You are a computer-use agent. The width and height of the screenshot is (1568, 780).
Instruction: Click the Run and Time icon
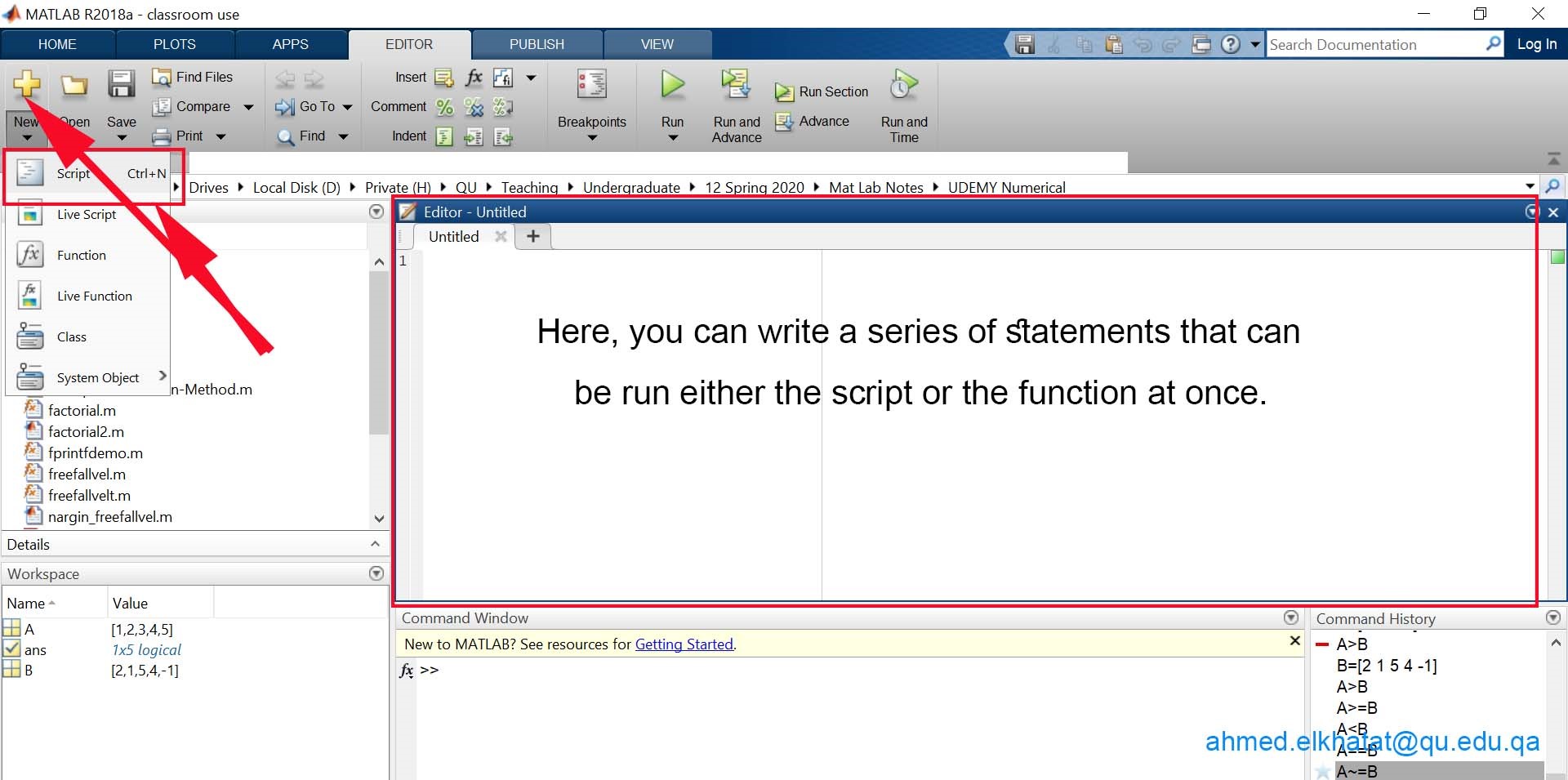pyautogui.click(x=904, y=83)
